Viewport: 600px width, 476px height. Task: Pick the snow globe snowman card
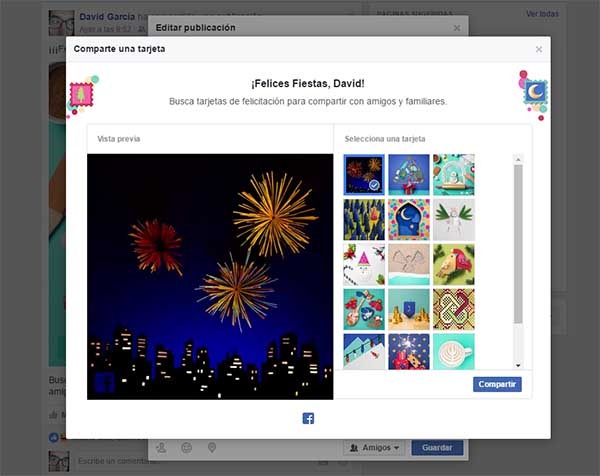(x=453, y=174)
